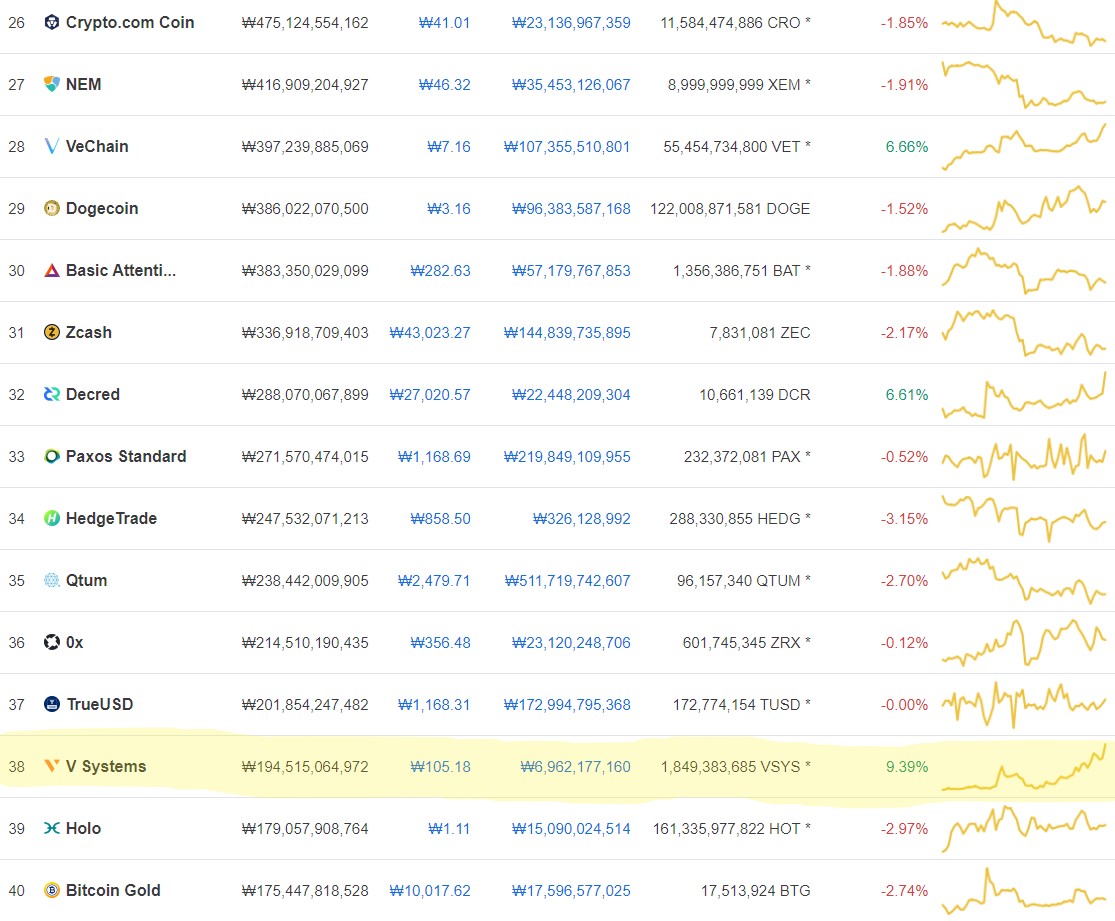
Task: Click Zcash price ₩43,023.27
Action: point(430,332)
